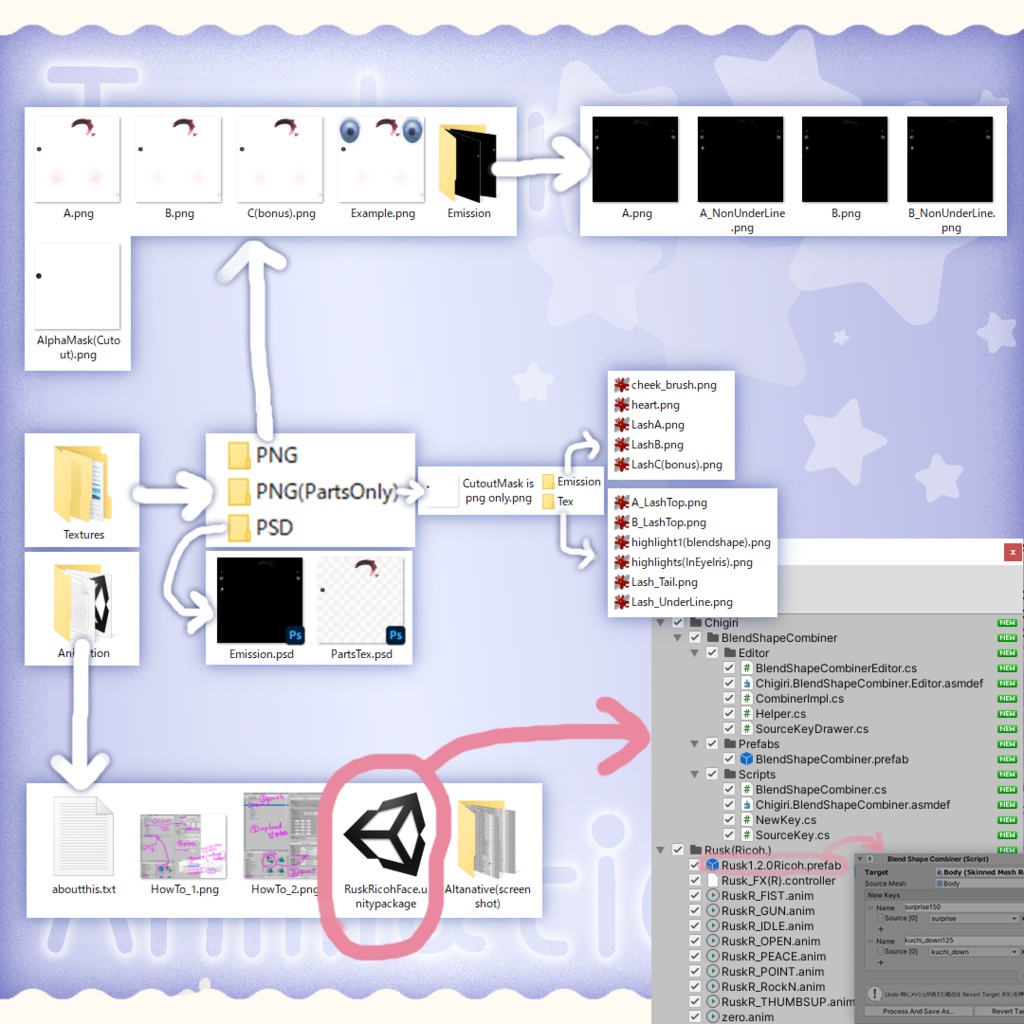
Task: Select heart.png file icon
Action: click(622, 405)
